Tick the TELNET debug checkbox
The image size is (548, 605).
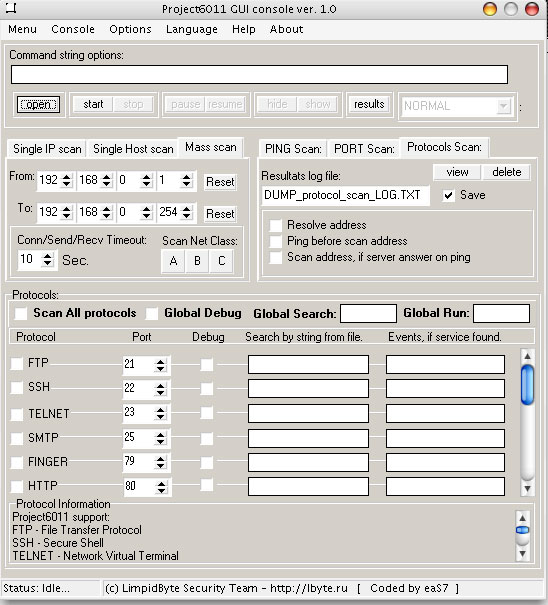(x=207, y=413)
